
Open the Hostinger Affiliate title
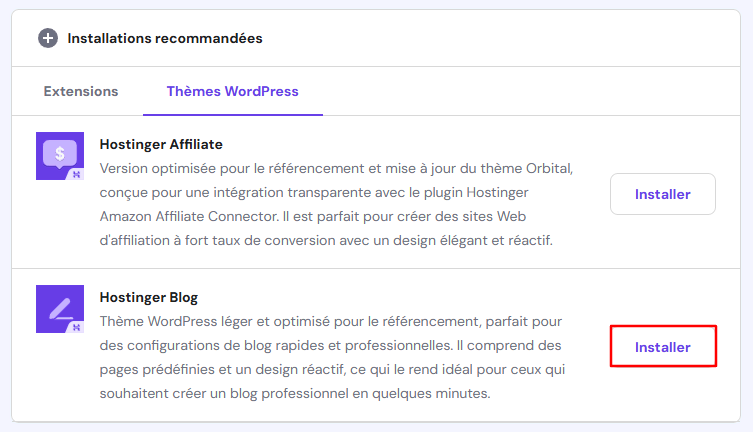(161, 144)
